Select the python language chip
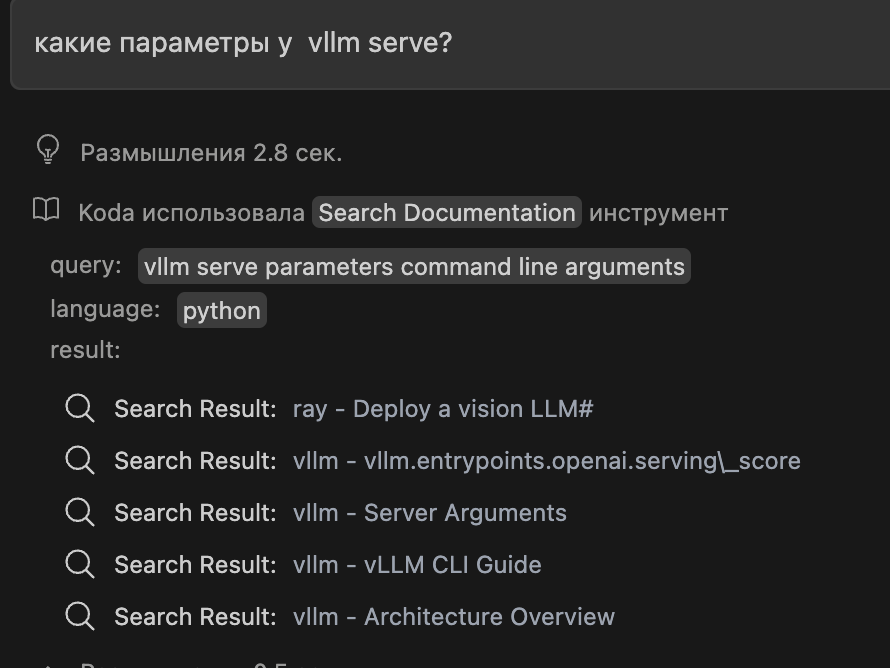Screen dimensions: 890x668 coord(221,310)
